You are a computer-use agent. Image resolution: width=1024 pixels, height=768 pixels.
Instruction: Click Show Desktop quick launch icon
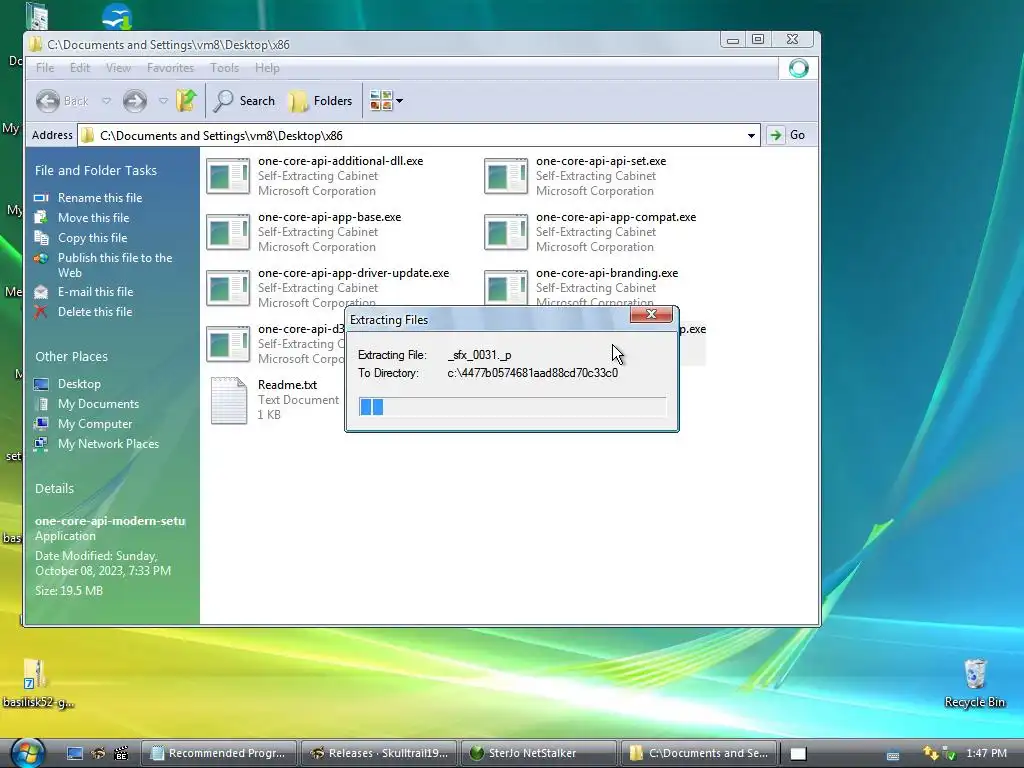click(x=75, y=753)
